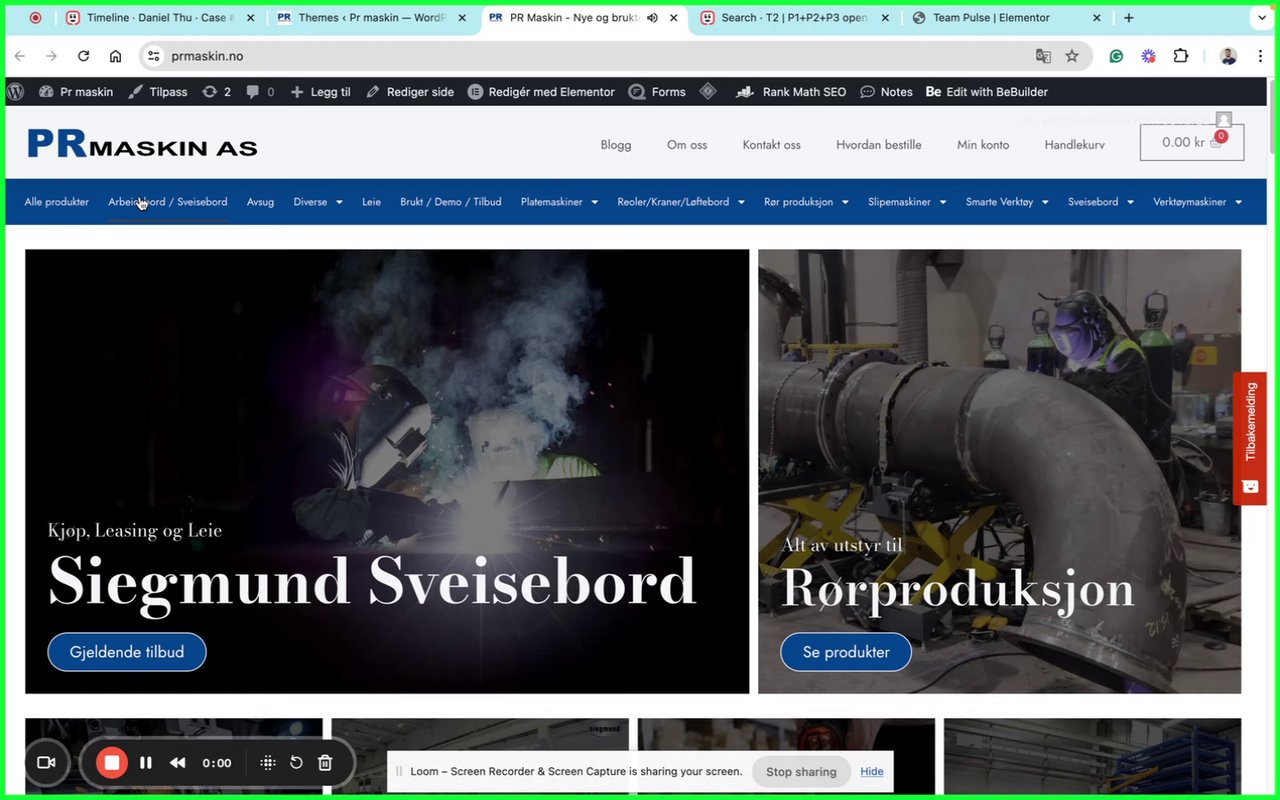Open Brukt / Demo / Tilbud category
This screenshot has width=1280, height=800.
(x=451, y=202)
